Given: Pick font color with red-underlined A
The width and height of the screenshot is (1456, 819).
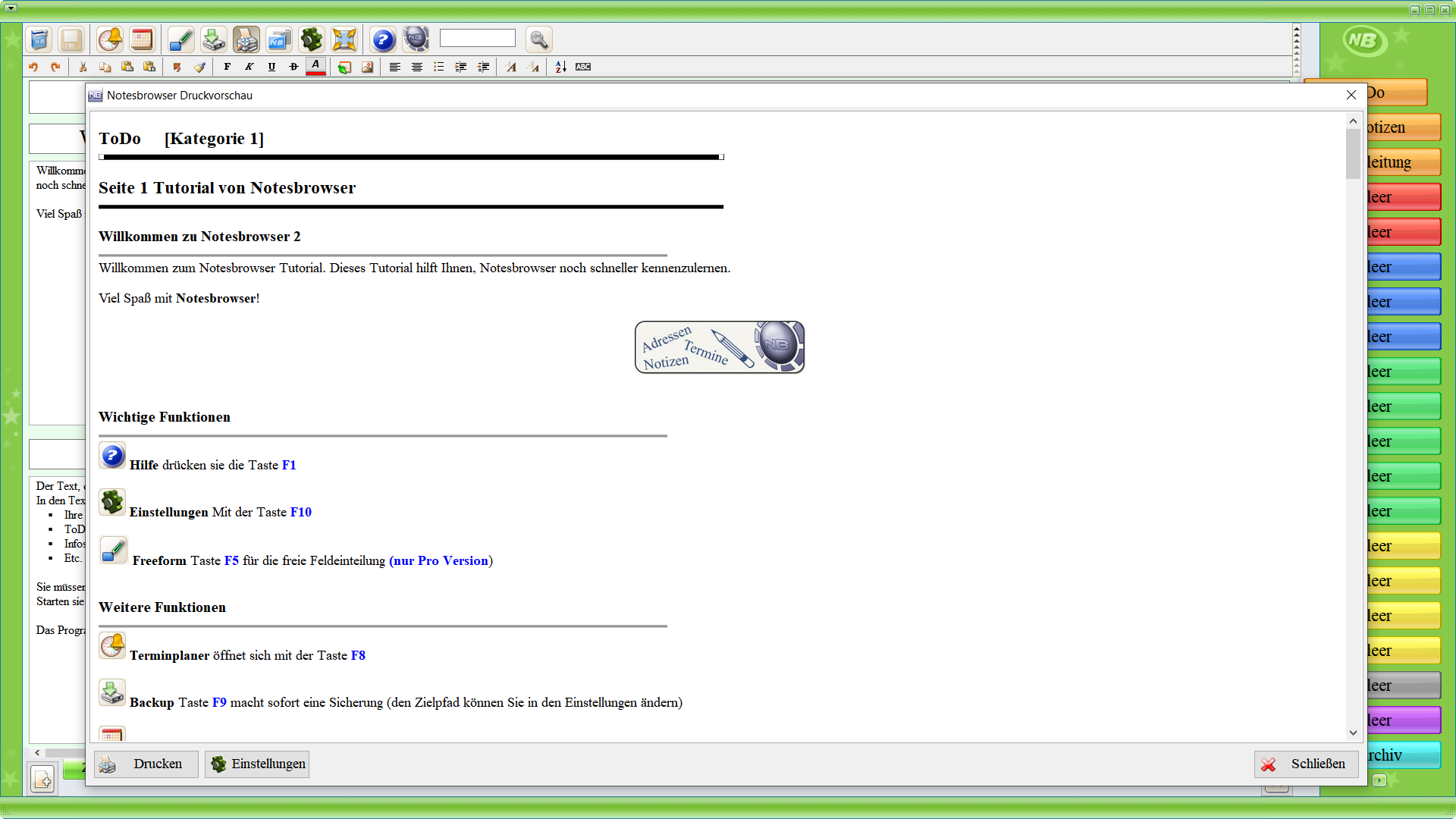Looking at the screenshot, I should (x=316, y=67).
